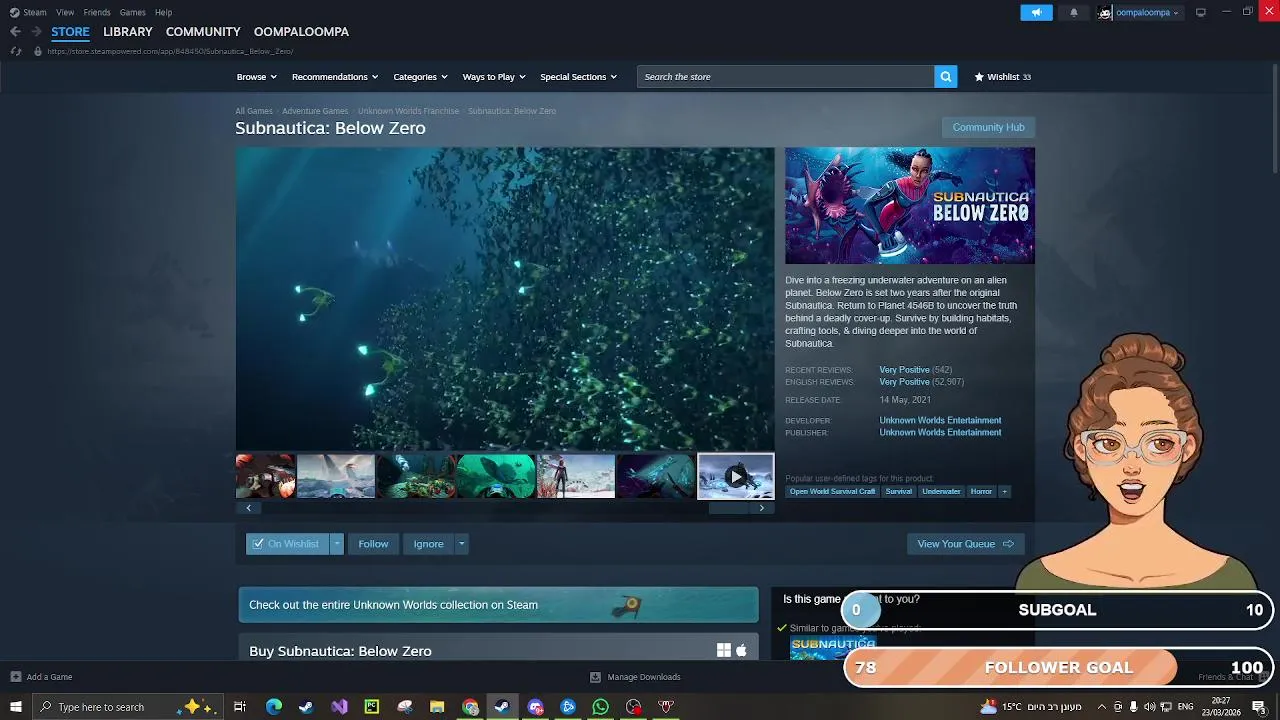Viewport: 1280px width, 720px height.
Task: Click the Open World Survival Craft tag
Action: pos(832,491)
